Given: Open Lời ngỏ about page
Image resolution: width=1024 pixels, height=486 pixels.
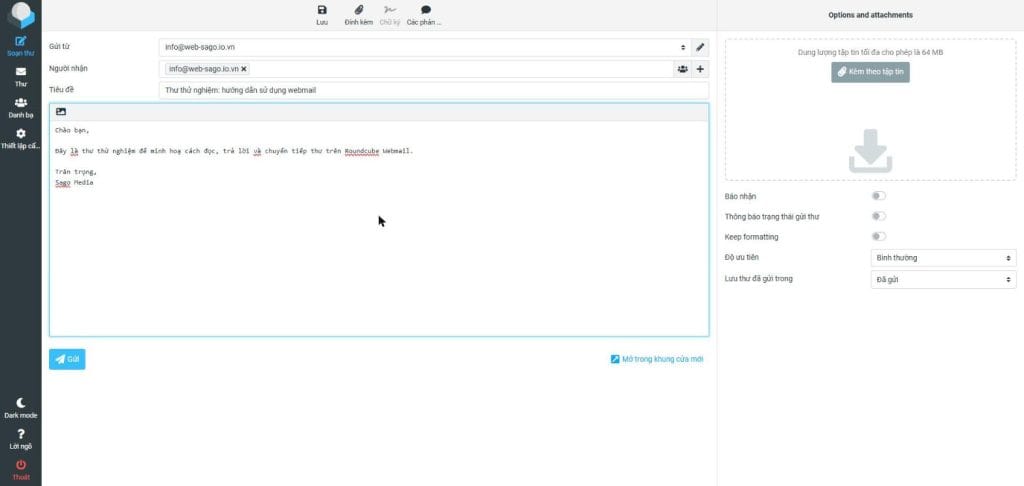Looking at the screenshot, I should click(x=20, y=439).
